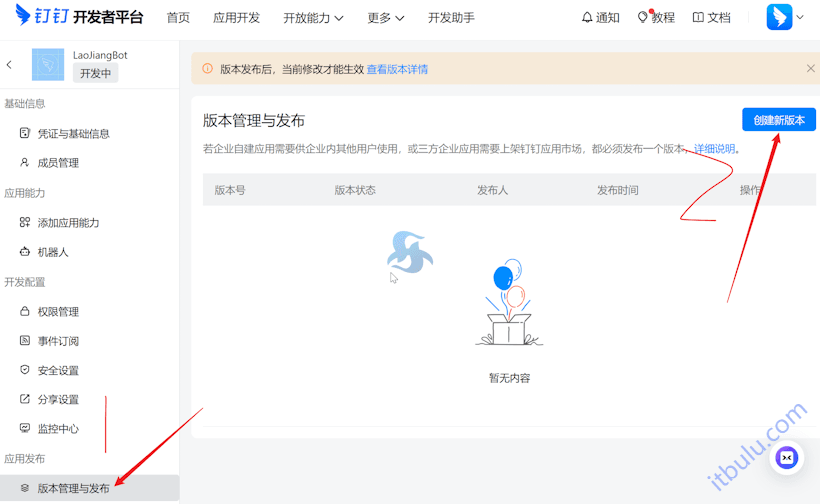Click the 版本管理与发布 page heading
This screenshot has height=504, width=820.
pos(254,121)
